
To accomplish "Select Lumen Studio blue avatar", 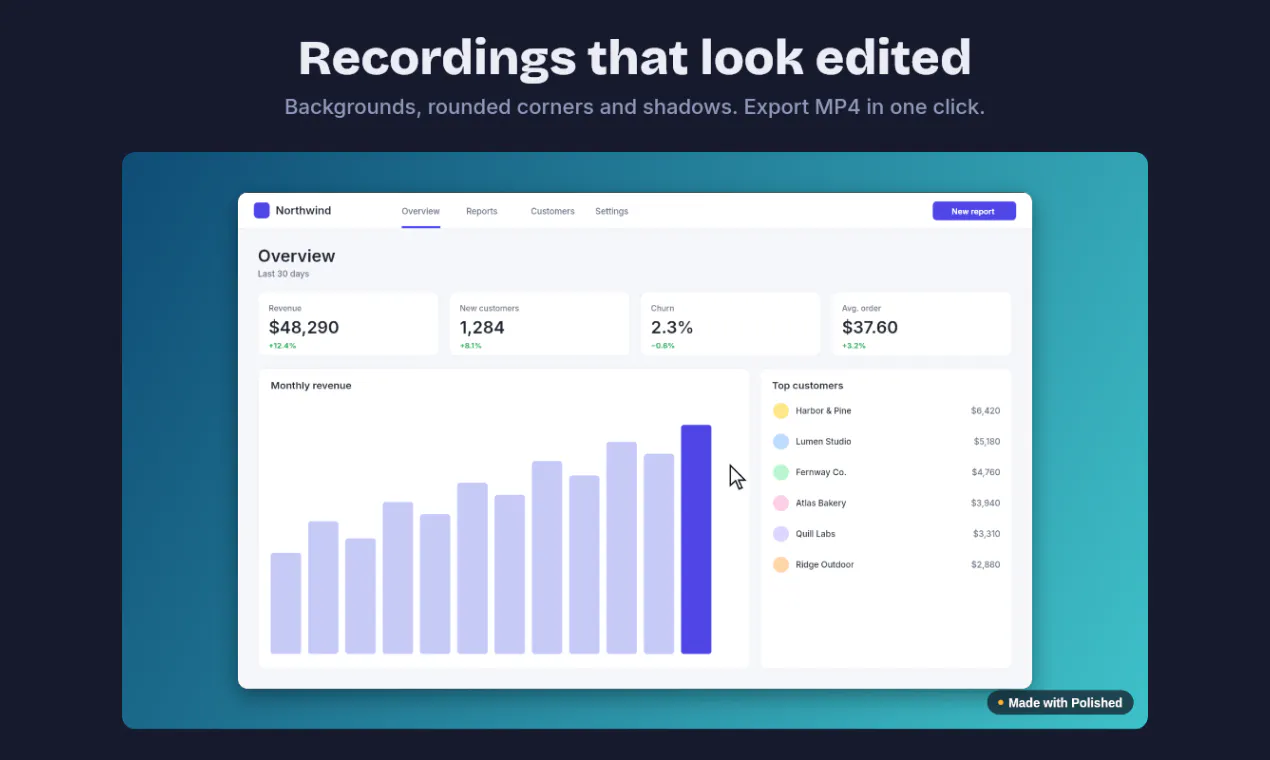I will tap(781, 441).
